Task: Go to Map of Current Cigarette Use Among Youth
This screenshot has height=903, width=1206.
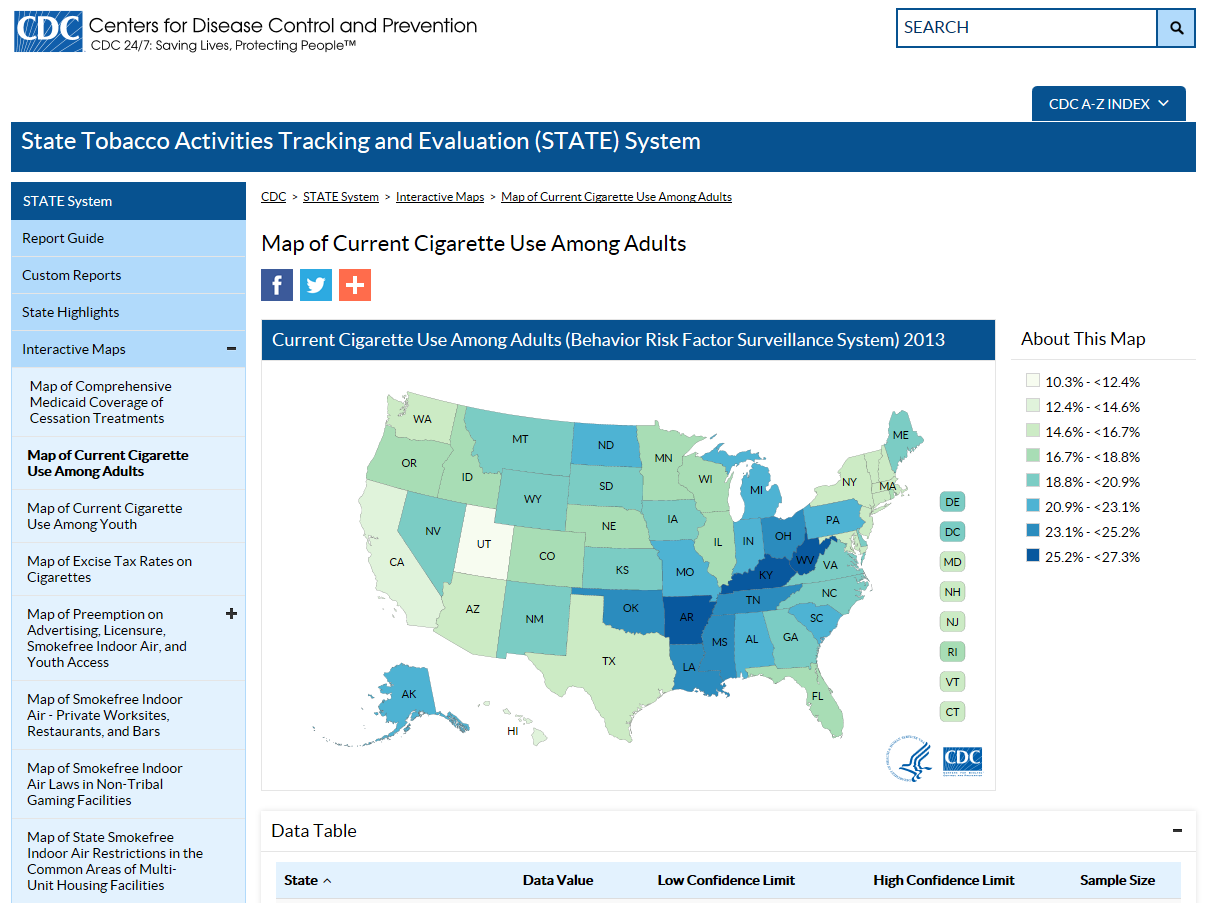Action: coord(105,516)
